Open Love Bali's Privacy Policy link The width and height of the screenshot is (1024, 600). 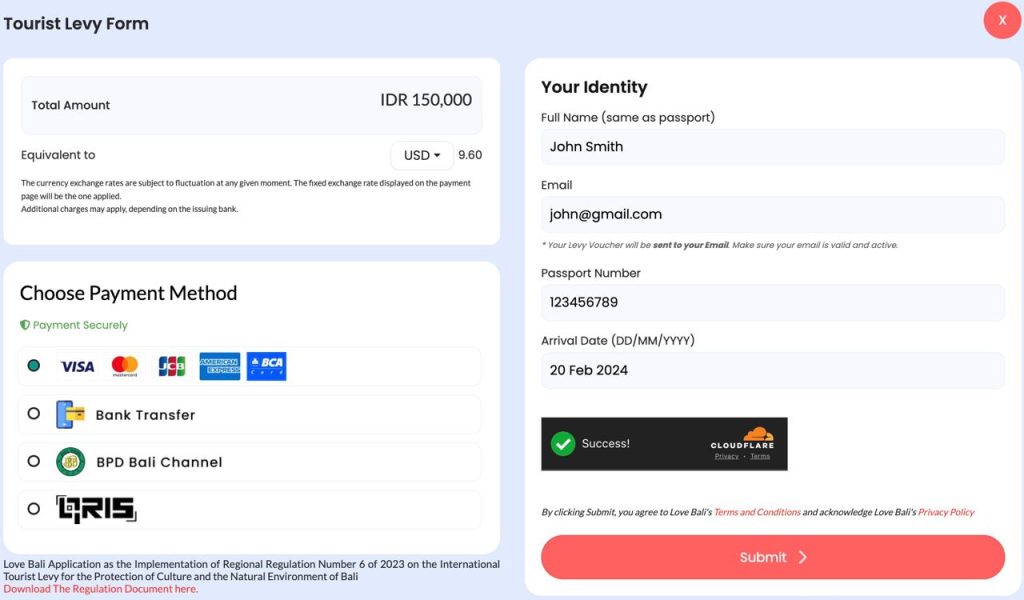pos(946,512)
